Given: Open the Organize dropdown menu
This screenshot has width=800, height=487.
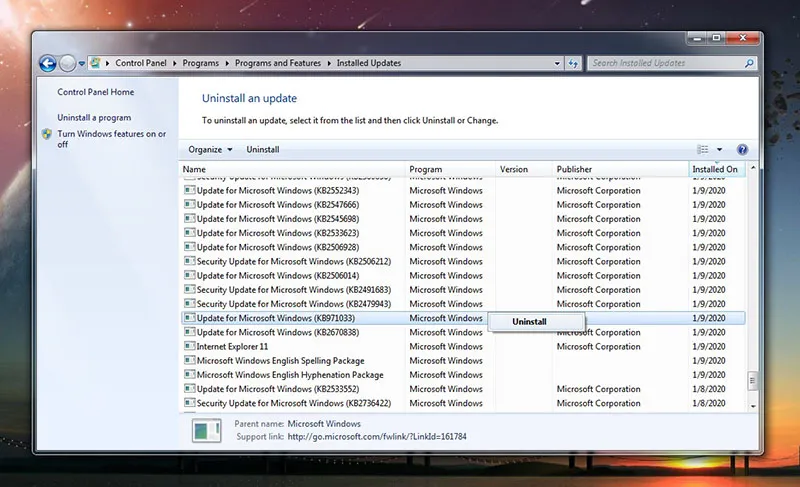Looking at the screenshot, I should point(210,150).
